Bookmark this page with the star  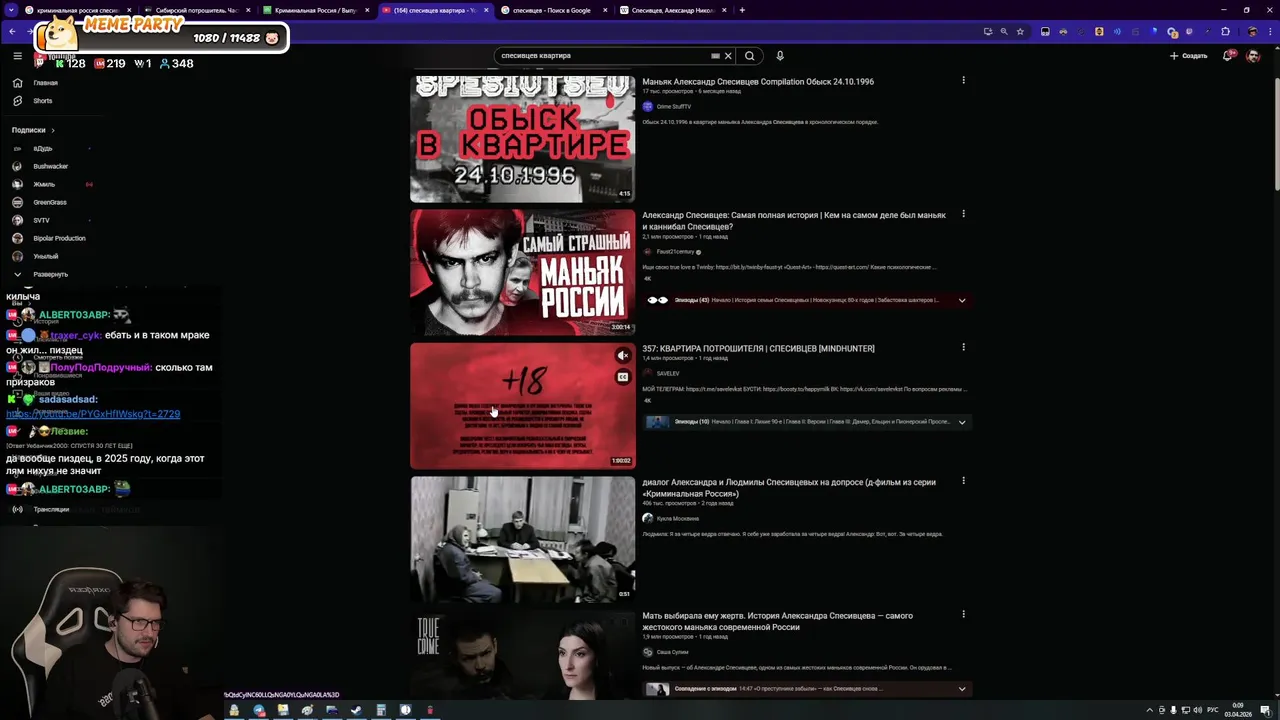[x=1020, y=31]
